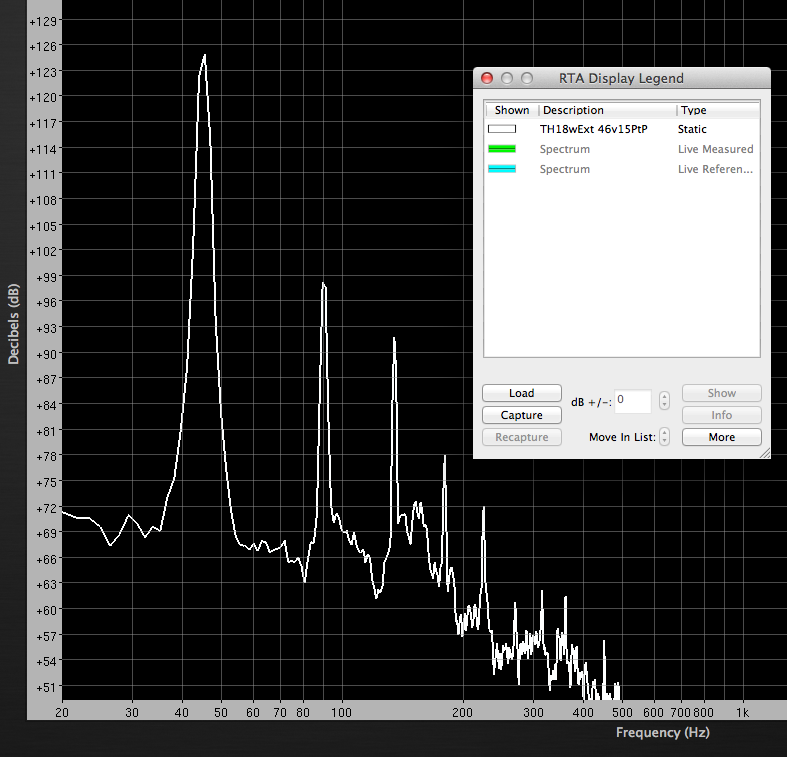
Task: Select the Live Reference Spectrum description
Action: [565, 169]
